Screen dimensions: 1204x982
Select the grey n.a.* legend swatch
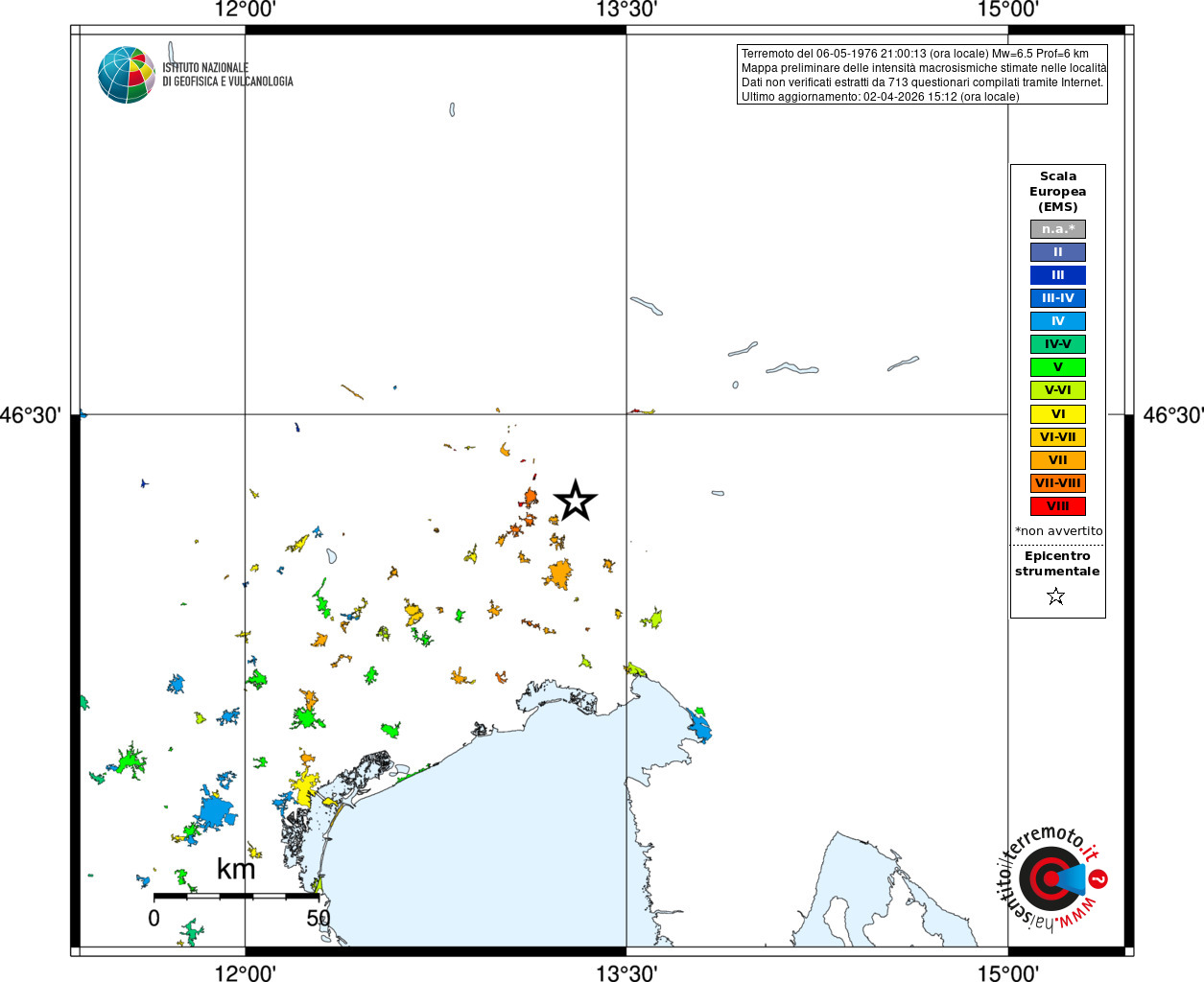coord(1058,229)
